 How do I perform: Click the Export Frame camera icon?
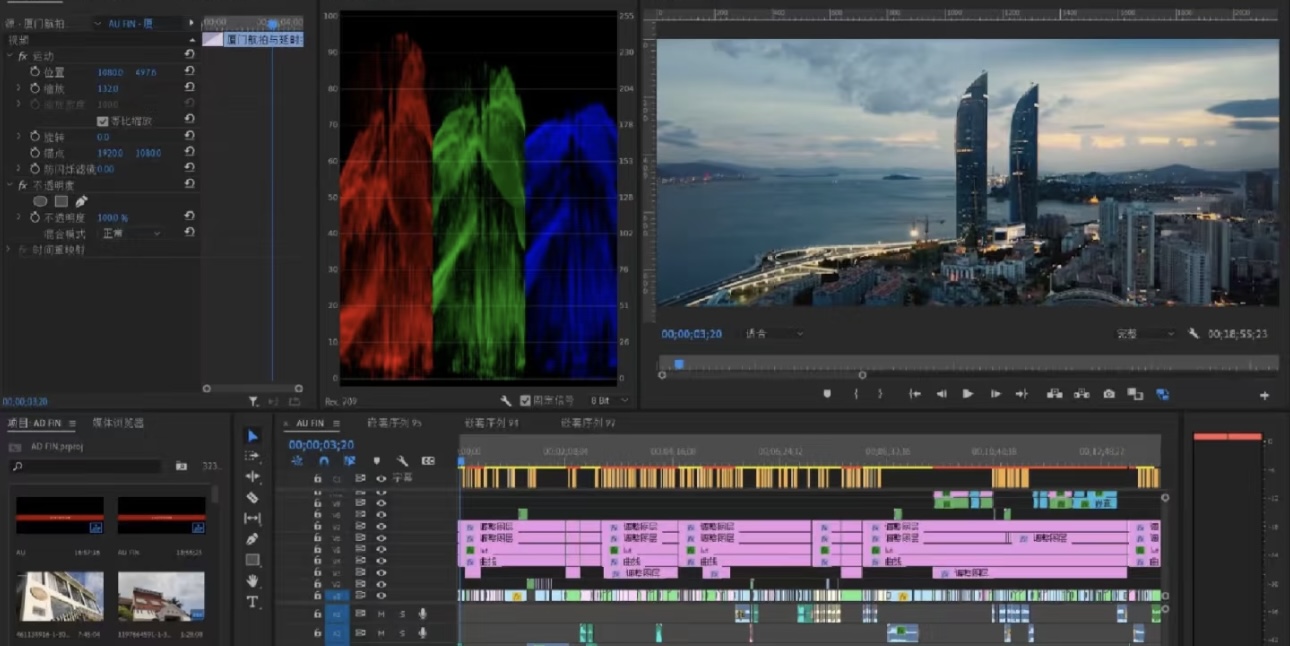coord(1109,394)
